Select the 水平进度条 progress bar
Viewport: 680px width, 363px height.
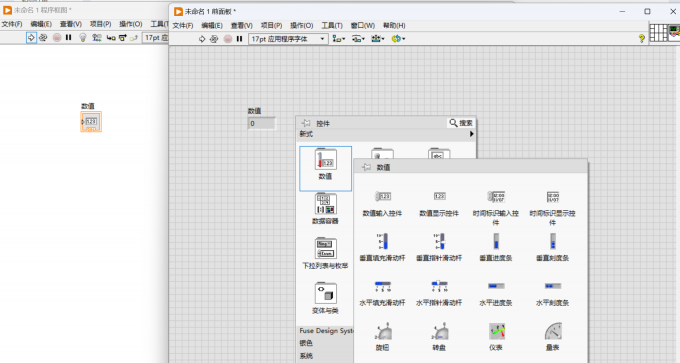click(x=496, y=294)
